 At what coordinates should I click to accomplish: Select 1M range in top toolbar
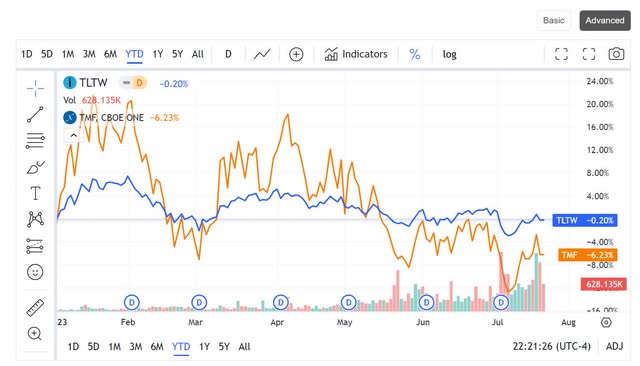pos(68,54)
